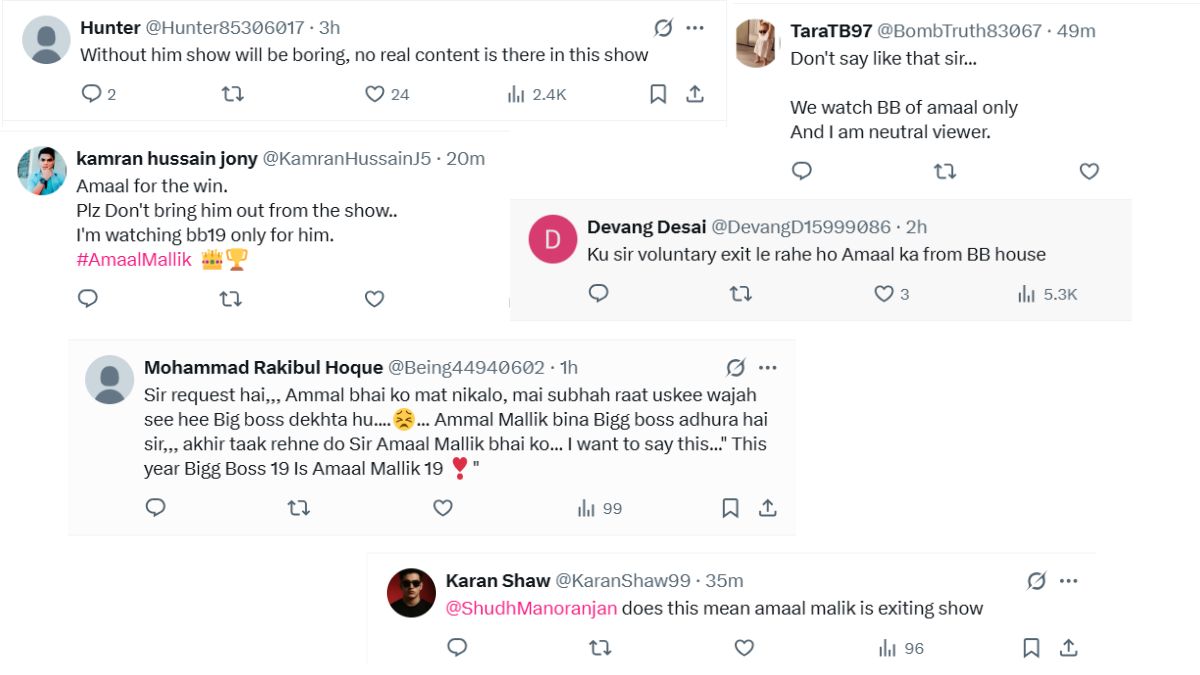Repost kamran hussain jony's tweet
Screen dimensions: 1200x675
231,298
